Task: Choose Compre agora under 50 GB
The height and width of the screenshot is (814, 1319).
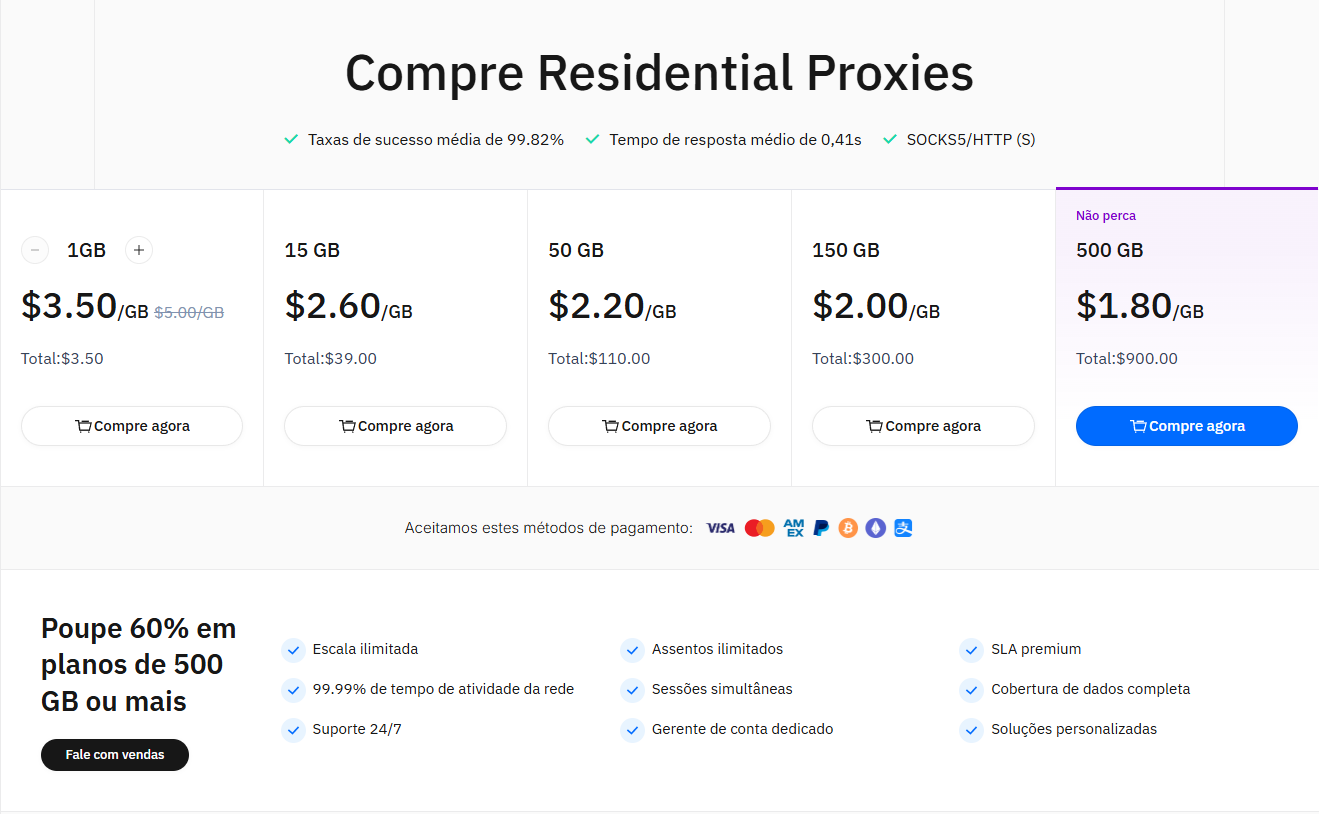Action: [x=659, y=426]
